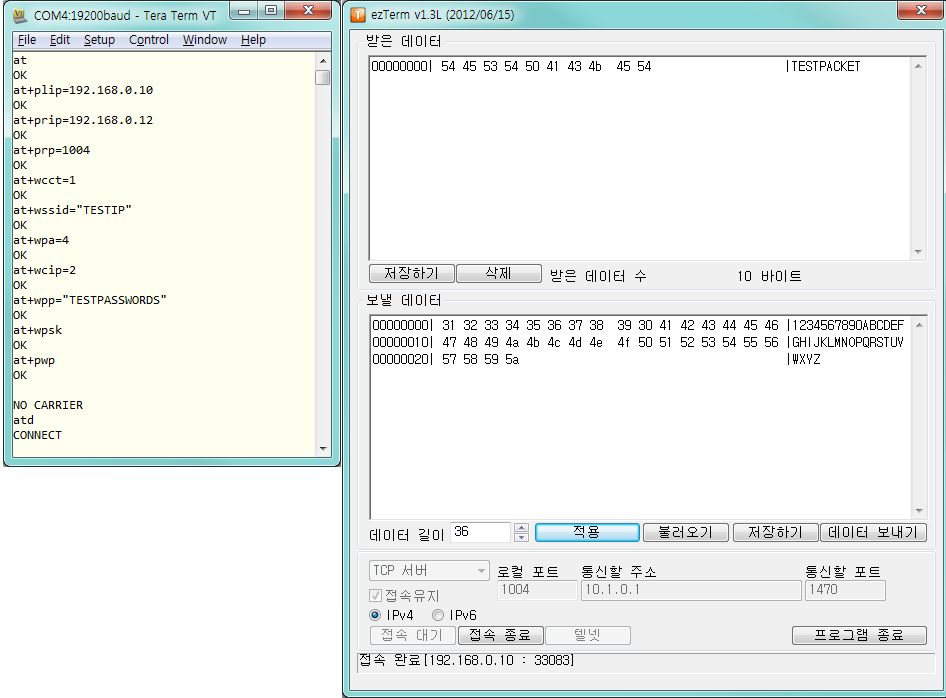
Task: Click the at+wpa=4 line
Action: click(x=41, y=240)
